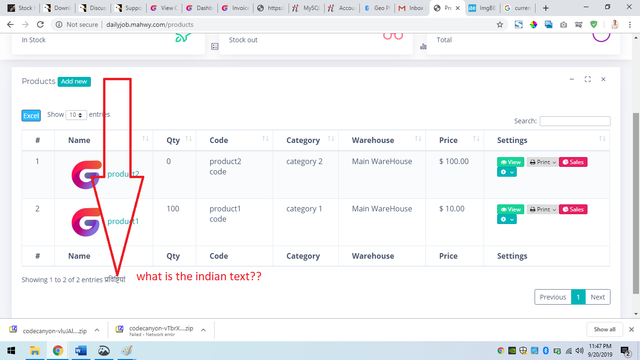This screenshot has height=360, width=640.
Task: Click product1 logo thumbnail
Action: [86, 222]
